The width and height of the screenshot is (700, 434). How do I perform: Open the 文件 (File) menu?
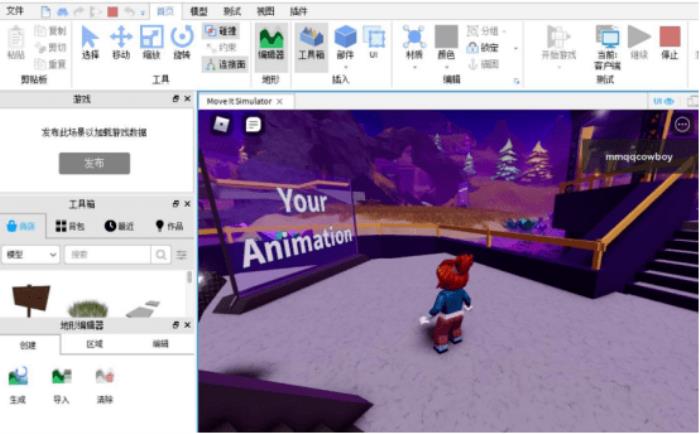click(x=15, y=11)
